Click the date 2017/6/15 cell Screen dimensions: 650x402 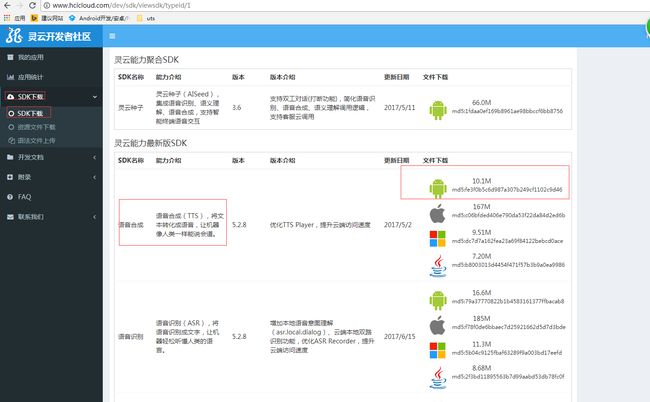[399, 337]
